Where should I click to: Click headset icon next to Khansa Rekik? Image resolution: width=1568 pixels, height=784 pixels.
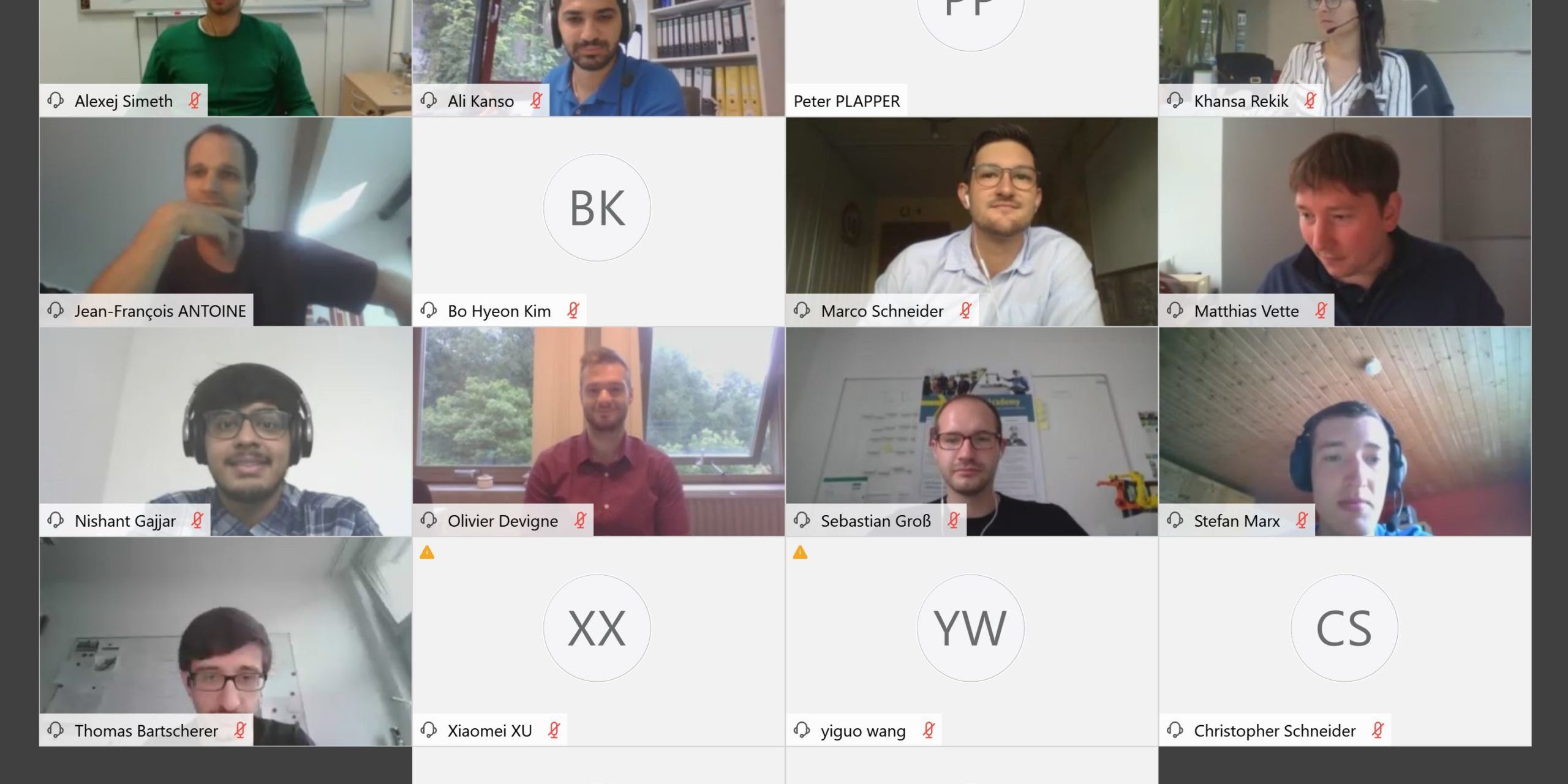1175,100
